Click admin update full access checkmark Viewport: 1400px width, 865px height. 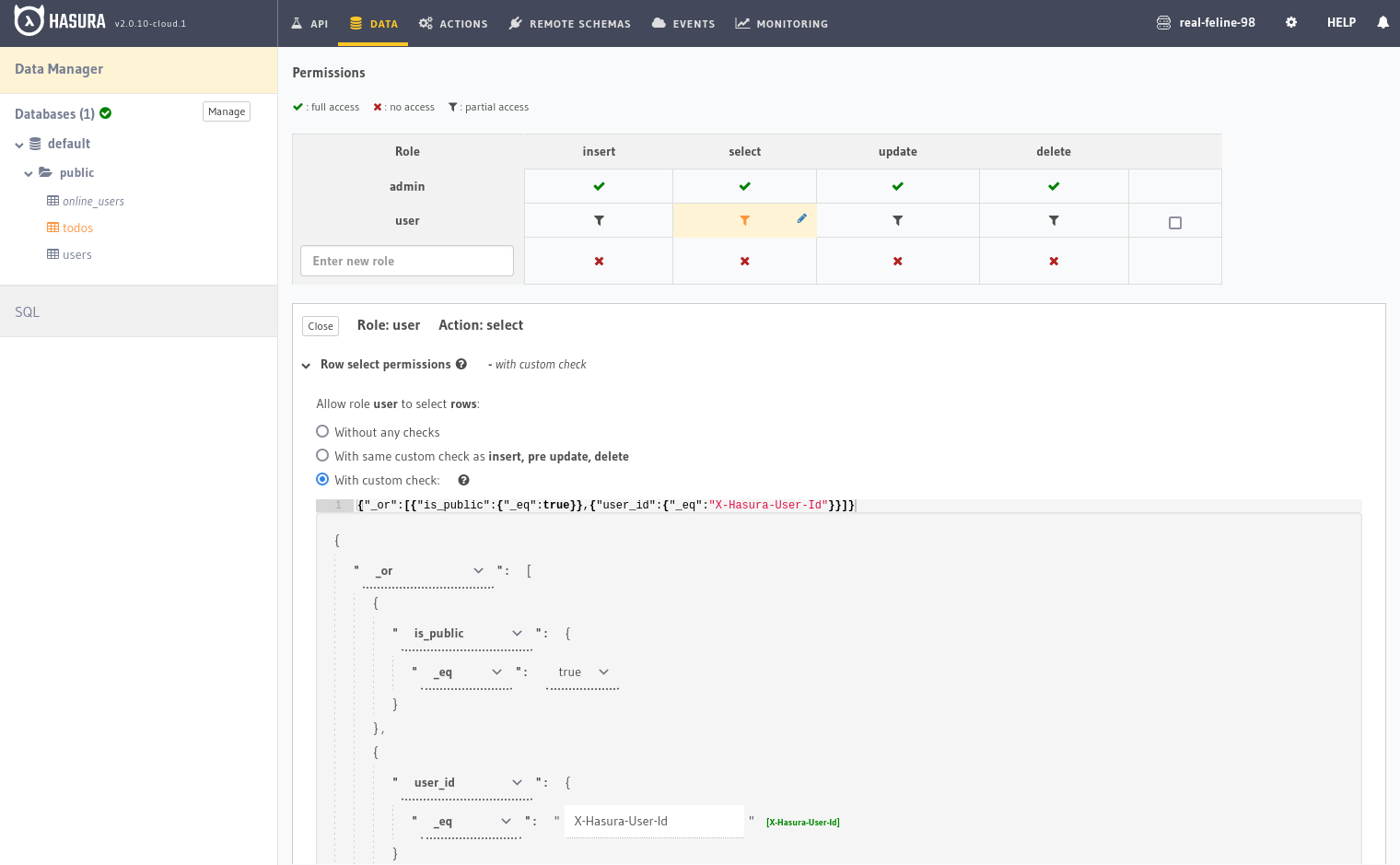(x=897, y=186)
